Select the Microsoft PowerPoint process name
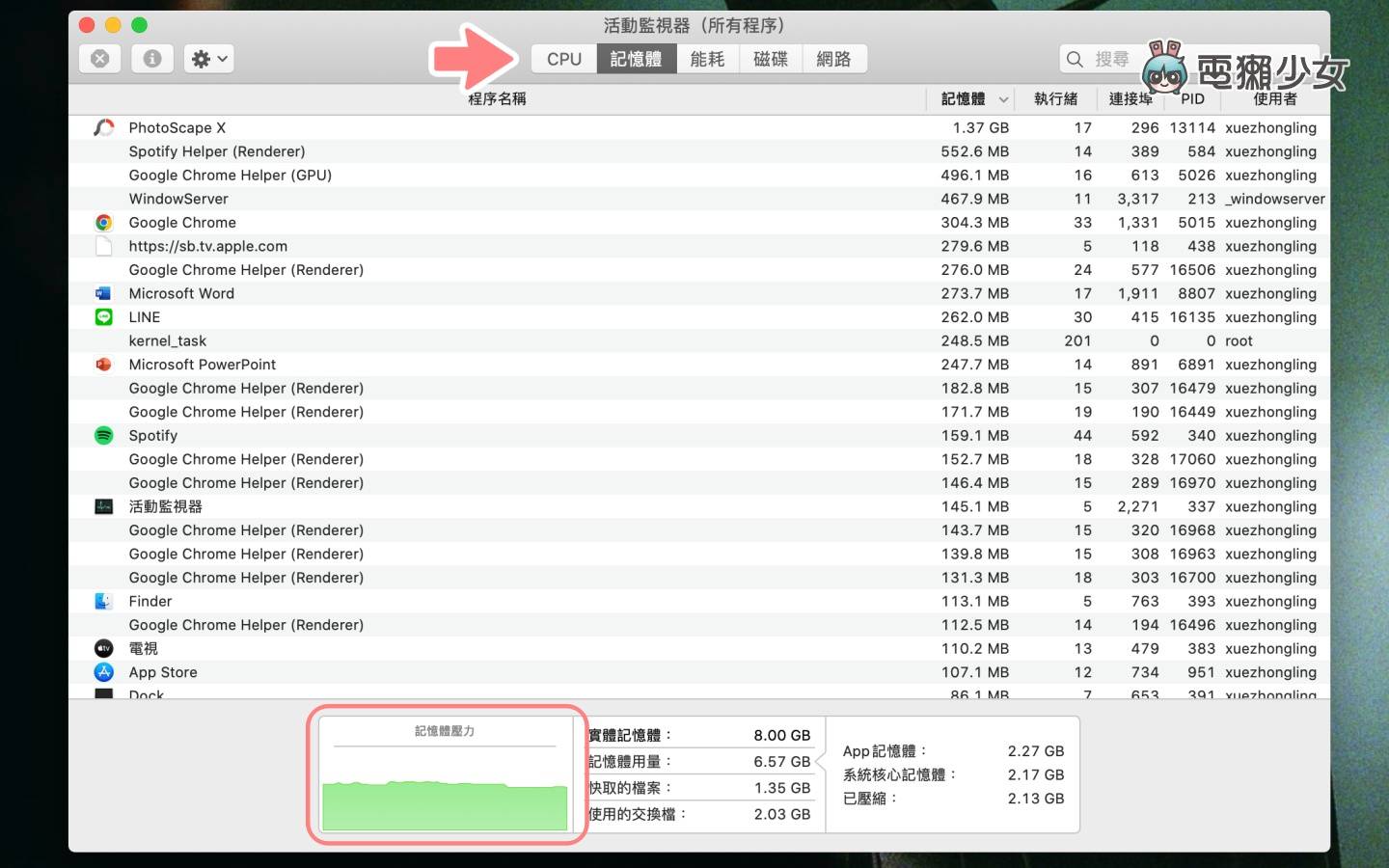 point(203,365)
